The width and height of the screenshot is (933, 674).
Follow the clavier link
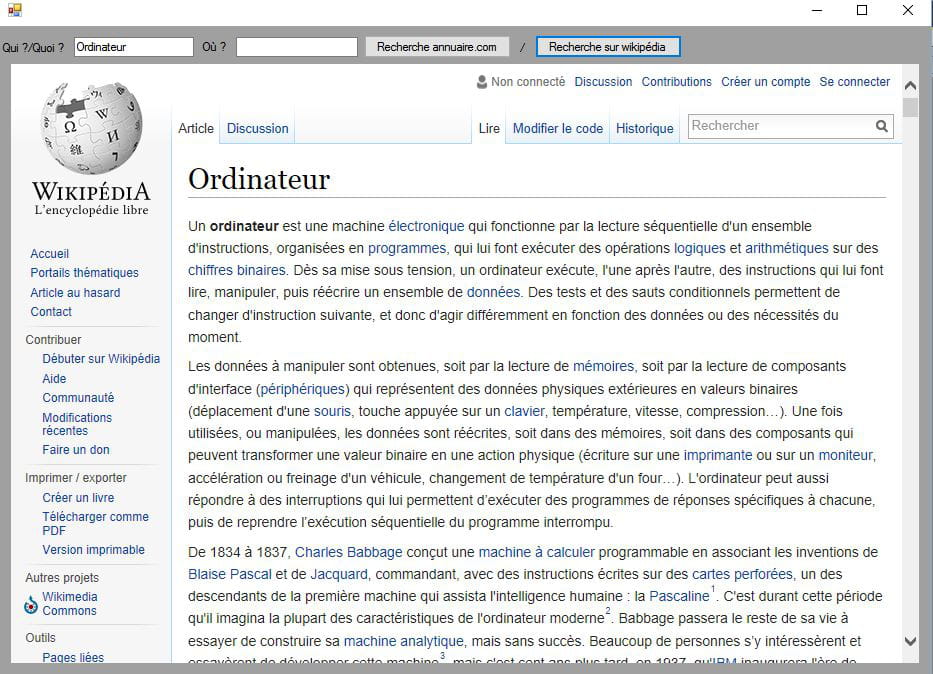pos(524,411)
